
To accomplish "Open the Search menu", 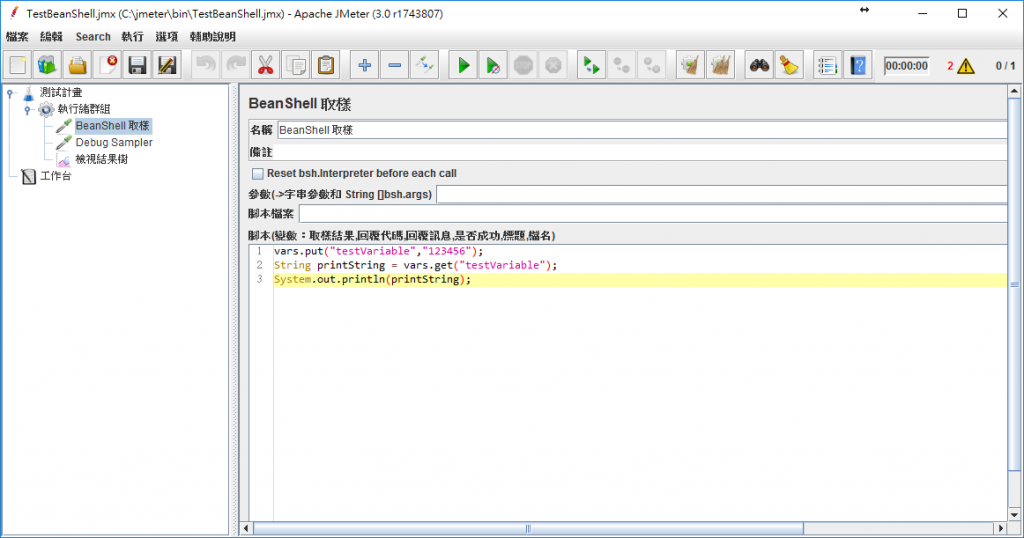I will [x=93, y=37].
